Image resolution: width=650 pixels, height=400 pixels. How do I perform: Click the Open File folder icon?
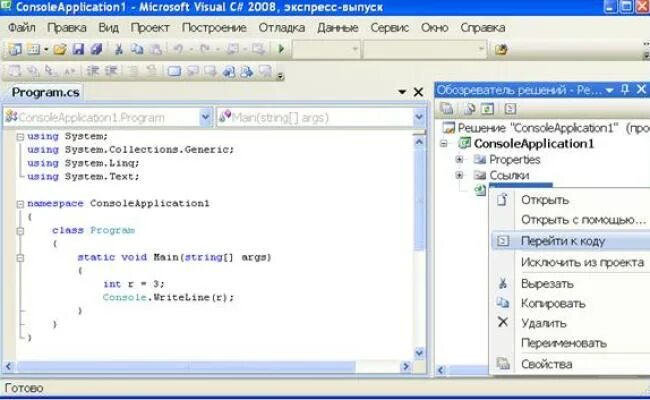60,49
